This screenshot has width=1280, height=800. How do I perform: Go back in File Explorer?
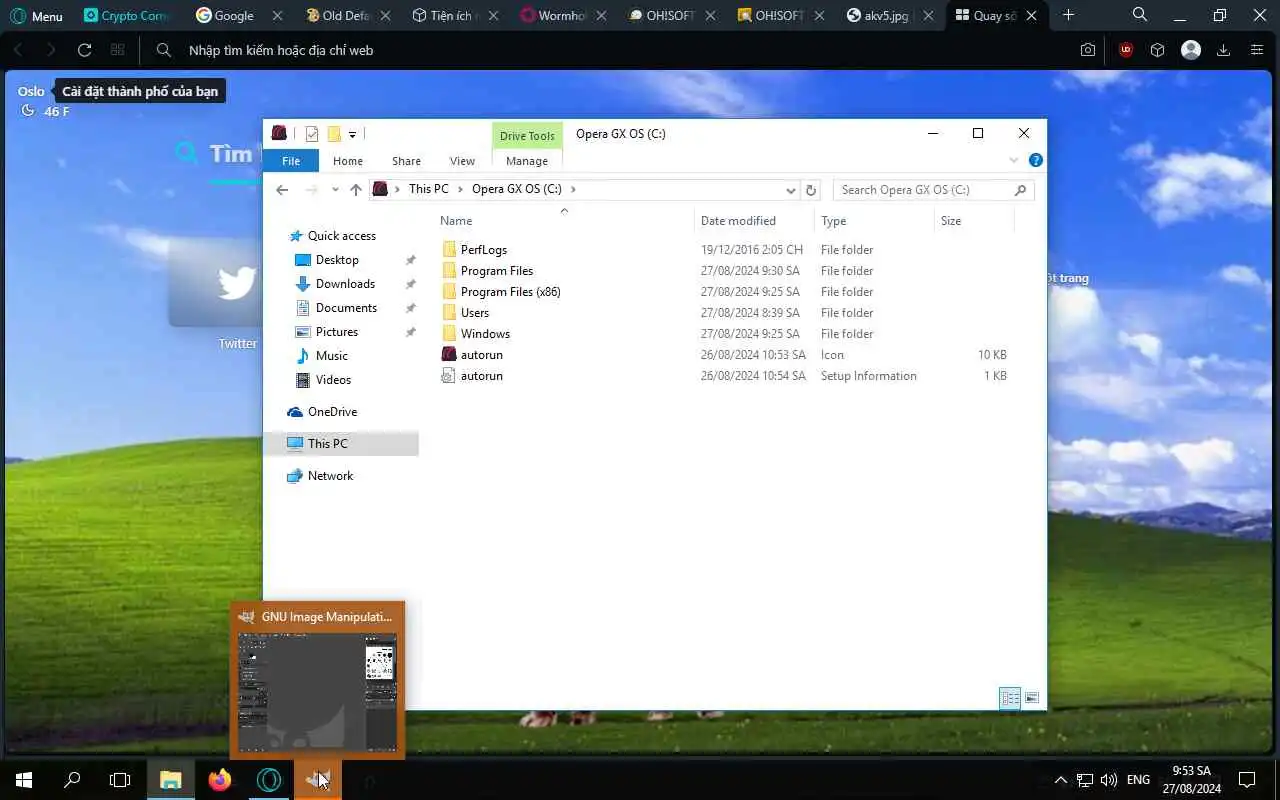tap(282, 190)
